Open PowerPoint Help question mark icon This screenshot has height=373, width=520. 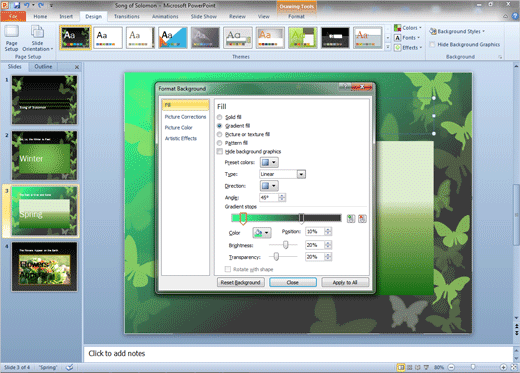click(515, 16)
